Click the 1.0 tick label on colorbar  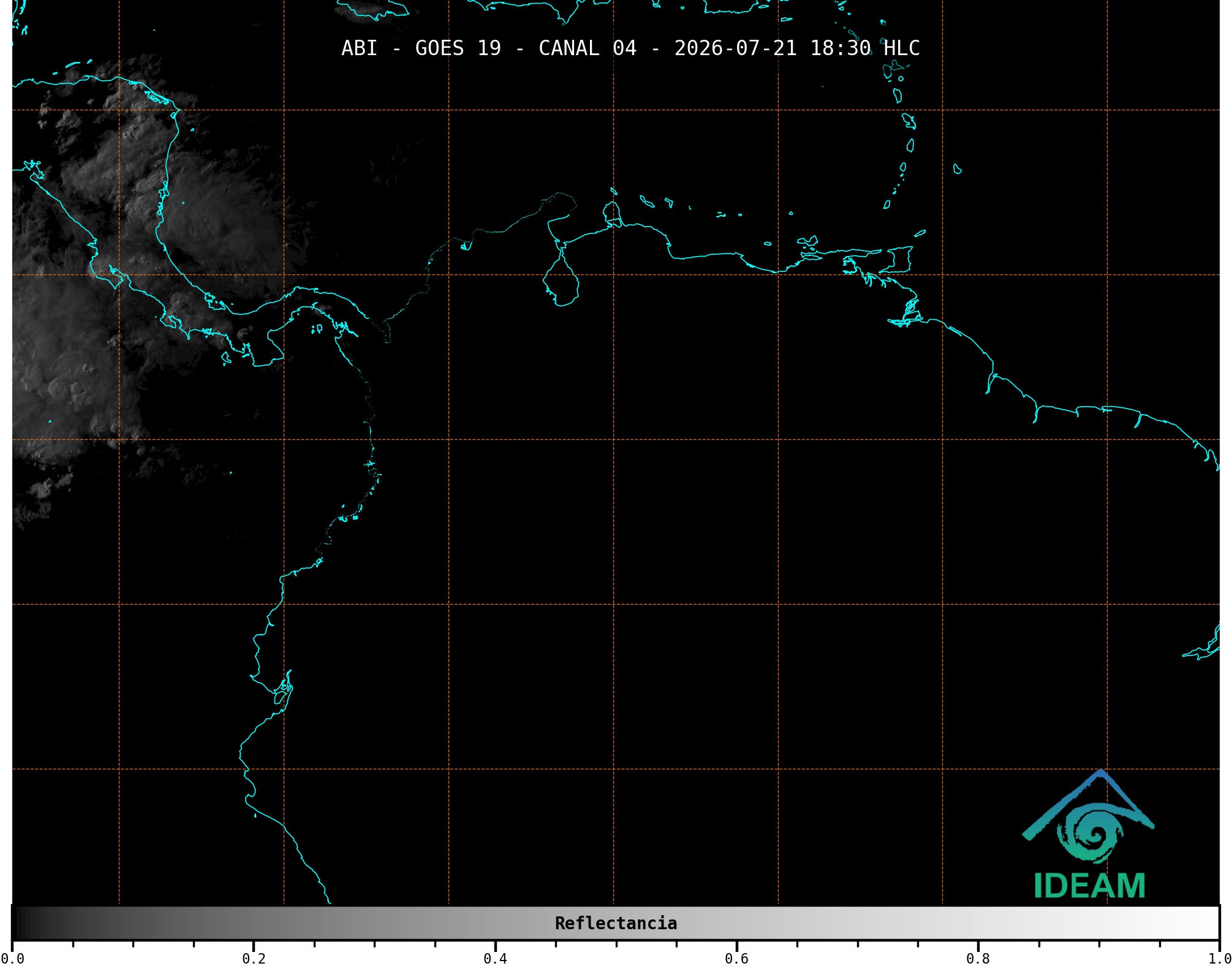pyautogui.click(x=1219, y=959)
